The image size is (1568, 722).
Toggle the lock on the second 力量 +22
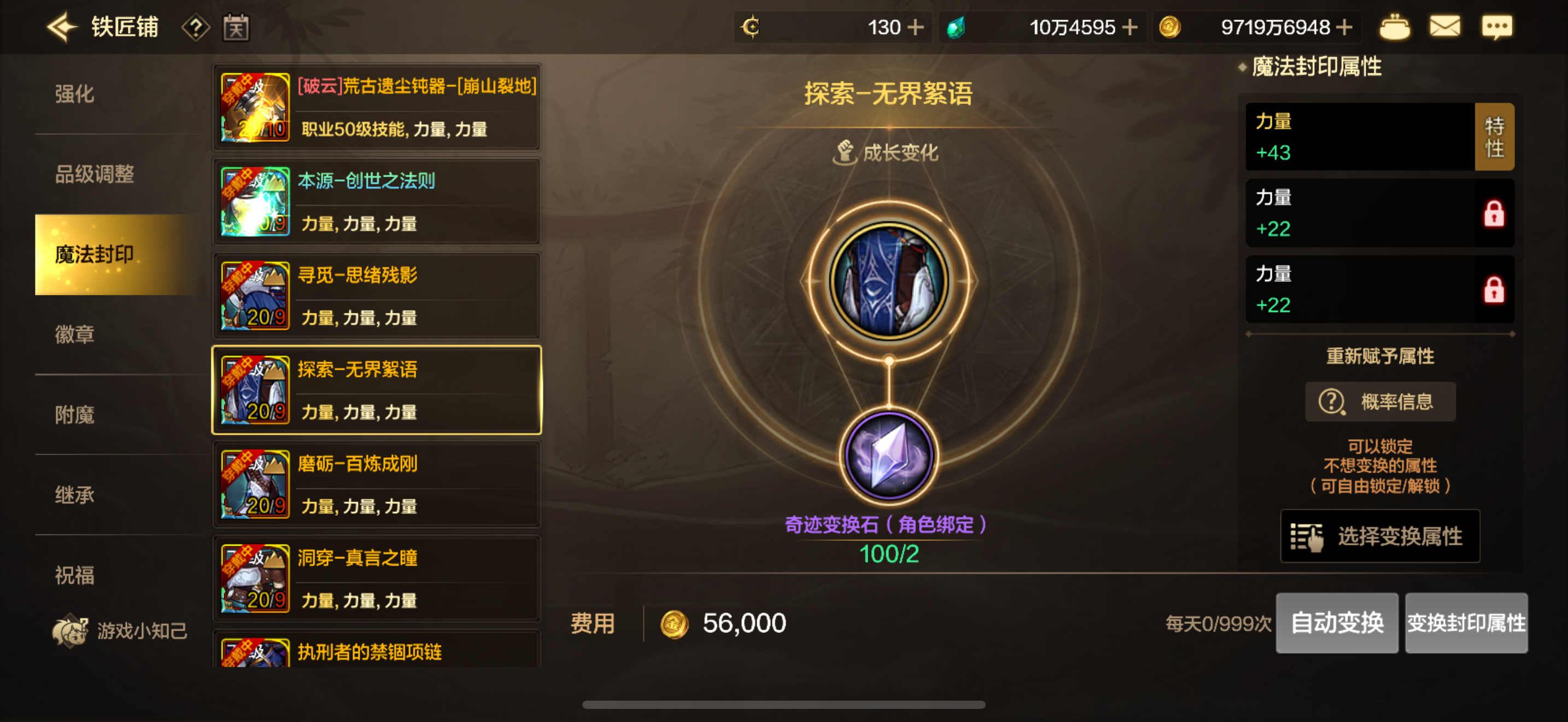(1494, 213)
